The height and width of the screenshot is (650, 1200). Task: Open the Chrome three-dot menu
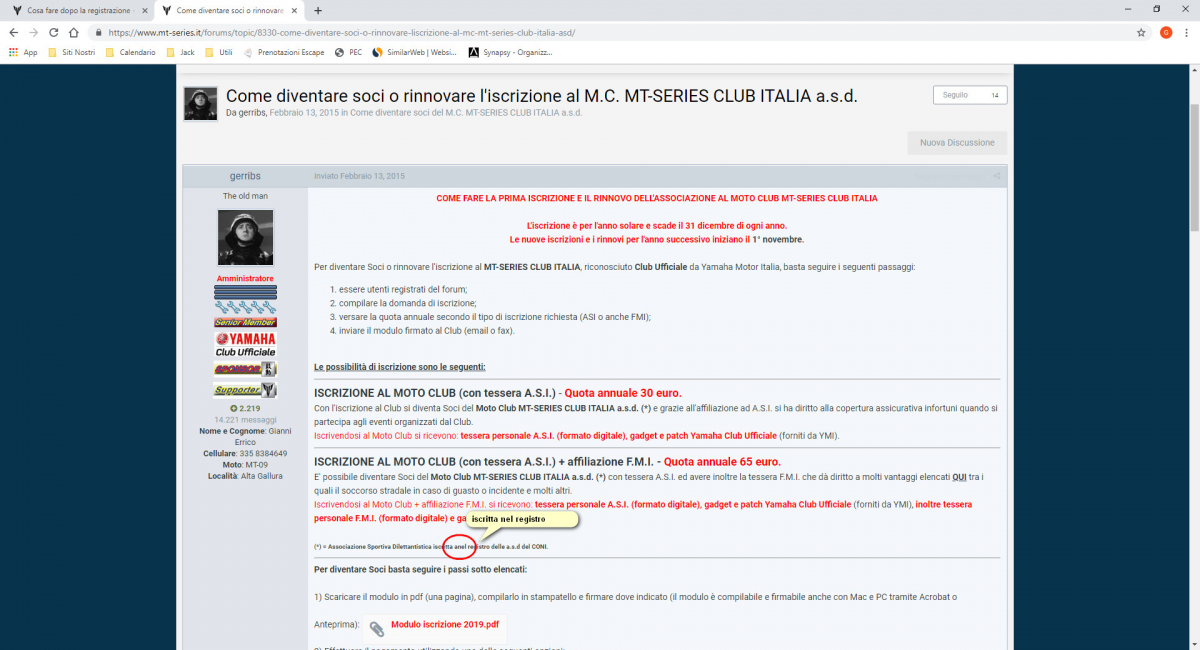(x=1187, y=32)
